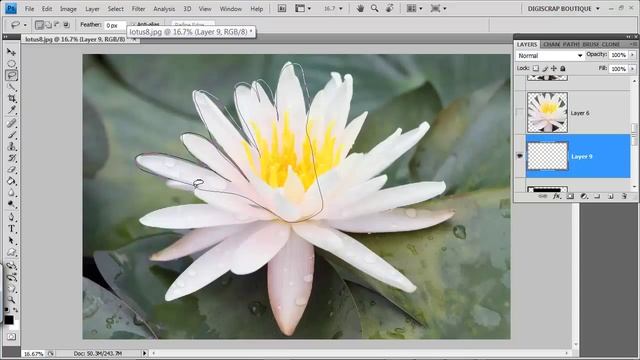Image resolution: width=640 pixels, height=360 pixels.
Task: Select the Move tool
Action: click(11, 52)
